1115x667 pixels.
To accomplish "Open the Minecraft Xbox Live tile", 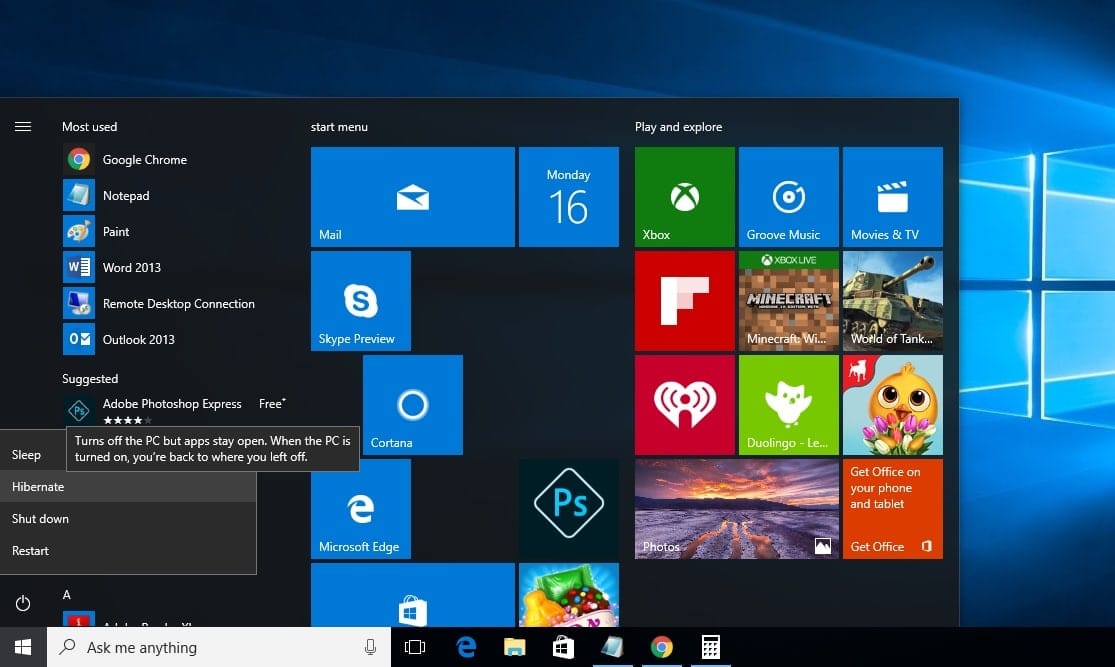I will (x=789, y=301).
